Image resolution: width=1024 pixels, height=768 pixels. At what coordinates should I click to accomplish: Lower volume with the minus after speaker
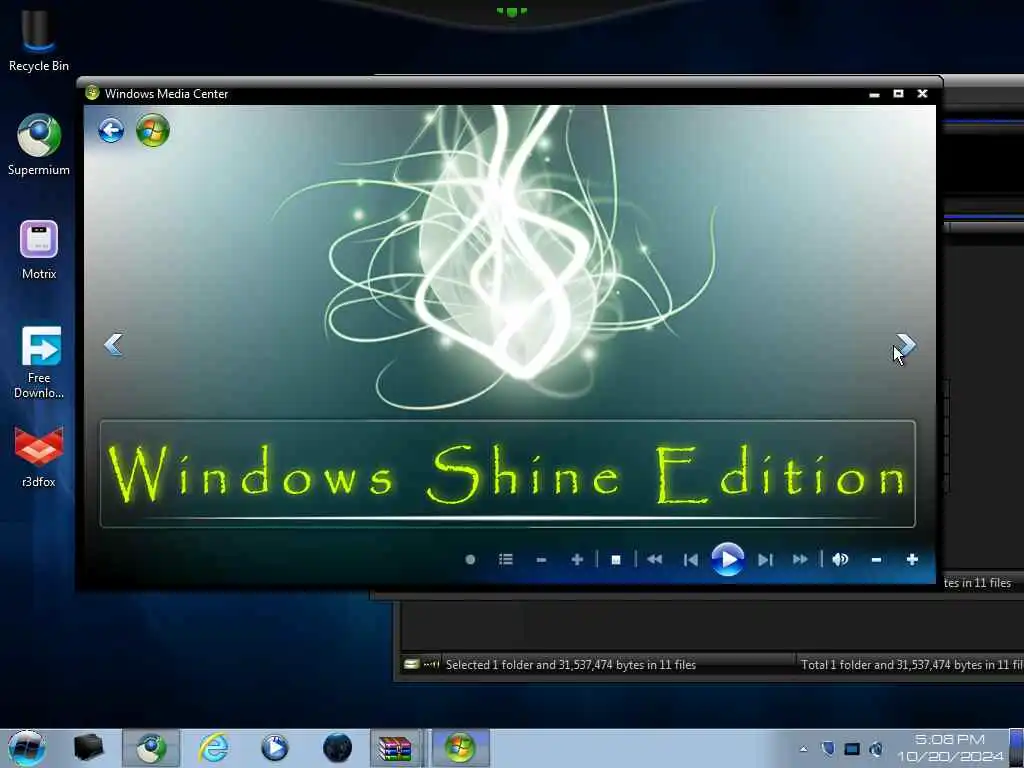(x=876, y=560)
